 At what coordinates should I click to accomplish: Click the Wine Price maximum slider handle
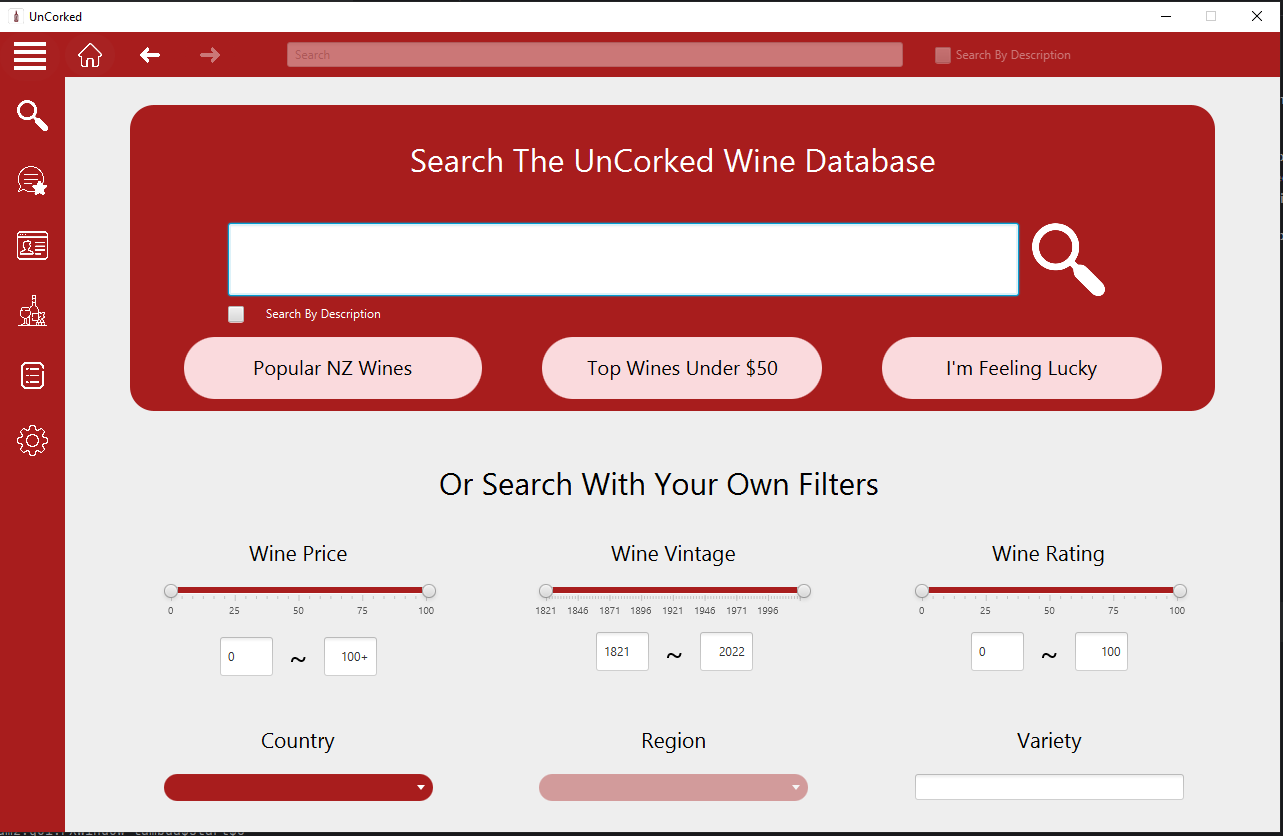[x=429, y=591]
